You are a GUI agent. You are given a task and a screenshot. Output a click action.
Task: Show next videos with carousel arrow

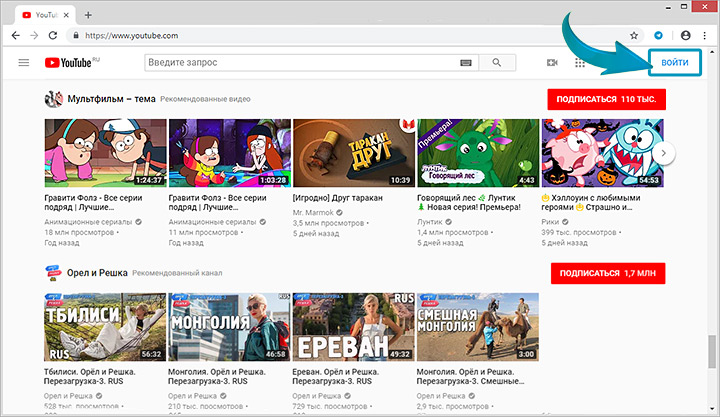[x=664, y=153]
